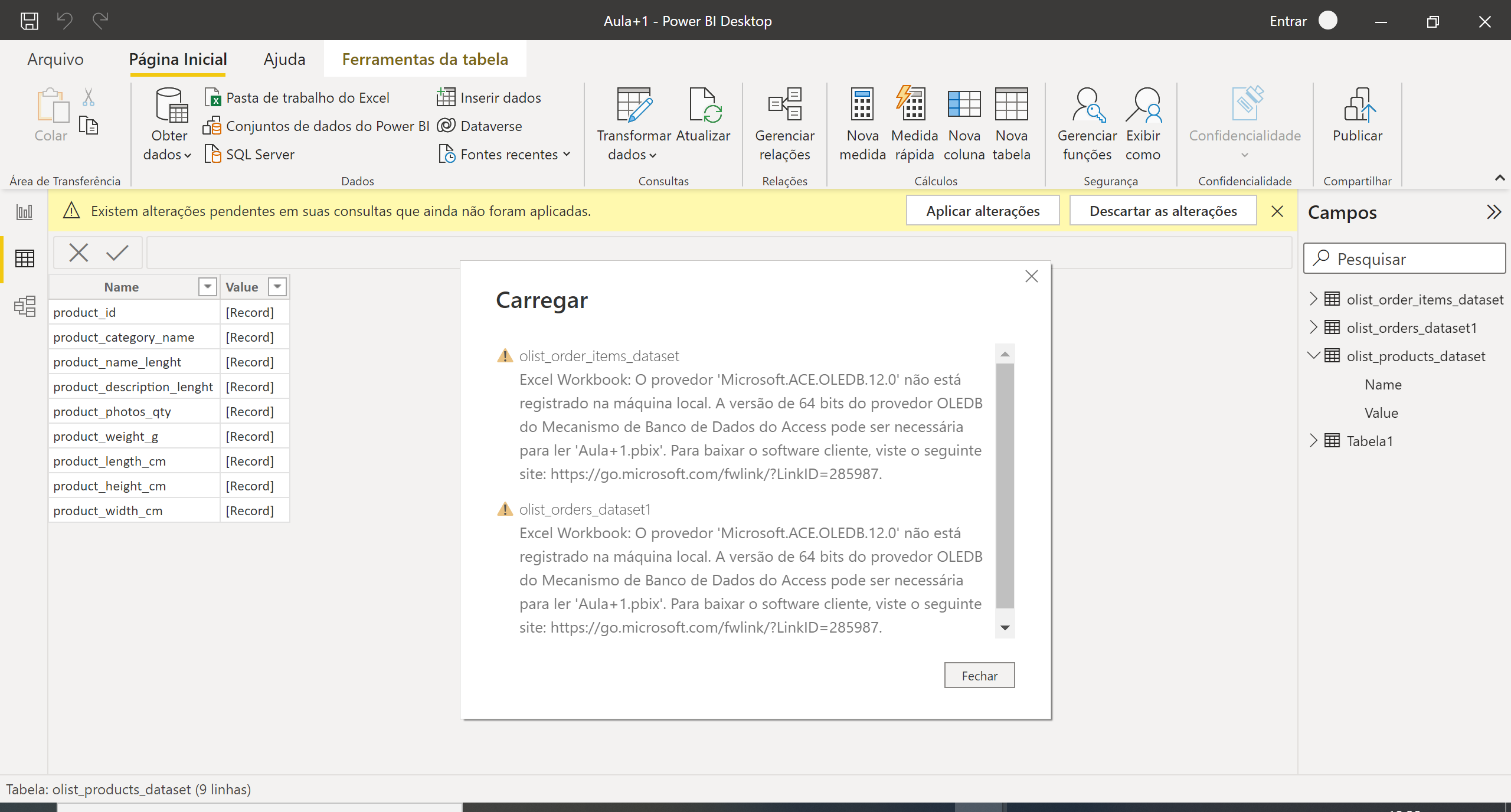Click Publicar to share report

(1357, 116)
